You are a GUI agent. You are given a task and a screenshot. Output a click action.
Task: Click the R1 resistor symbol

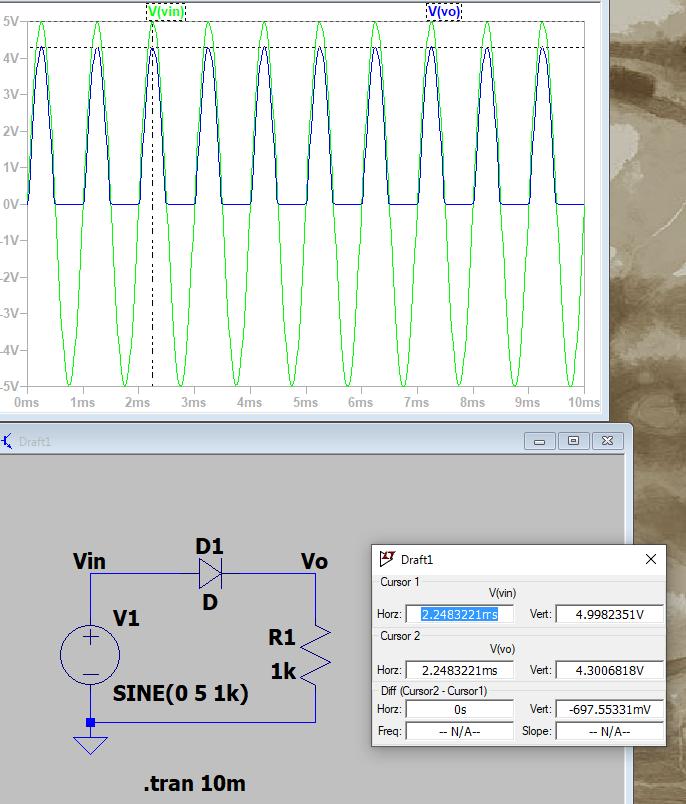coord(316,652)
